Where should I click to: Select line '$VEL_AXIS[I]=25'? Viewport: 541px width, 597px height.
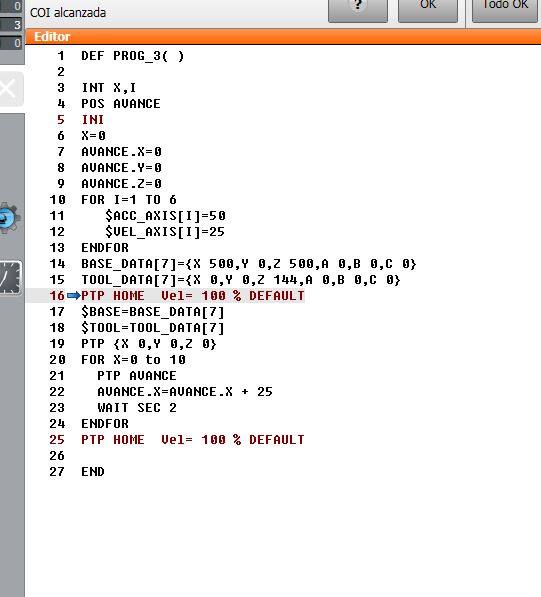pos(165,232)
